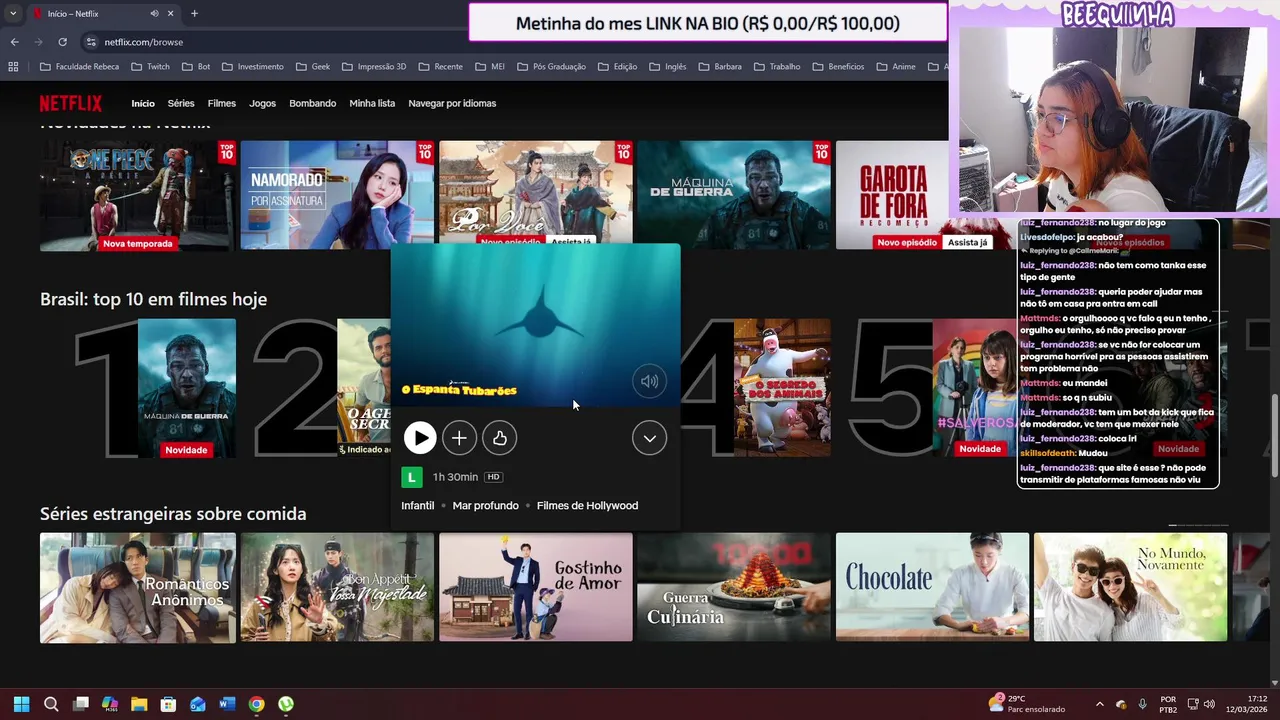Screen dimensions: 1280x720
Task: Open Guerra Culinária thumbnail
Action: tap(734, 587)
